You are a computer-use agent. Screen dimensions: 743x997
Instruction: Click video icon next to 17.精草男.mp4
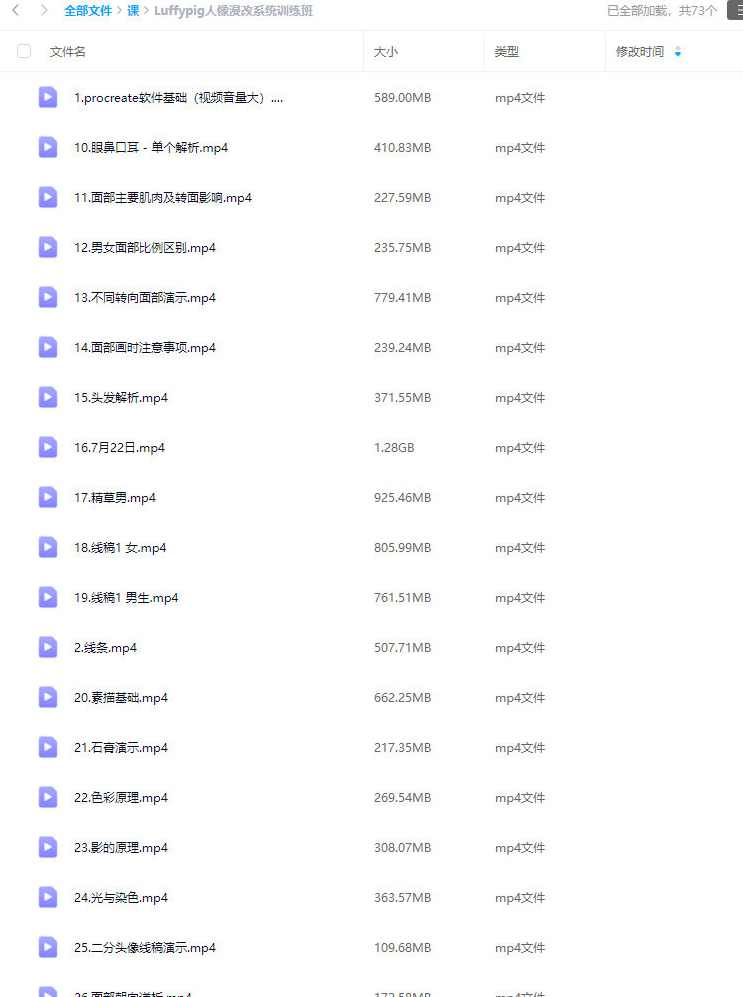[48, 497]
